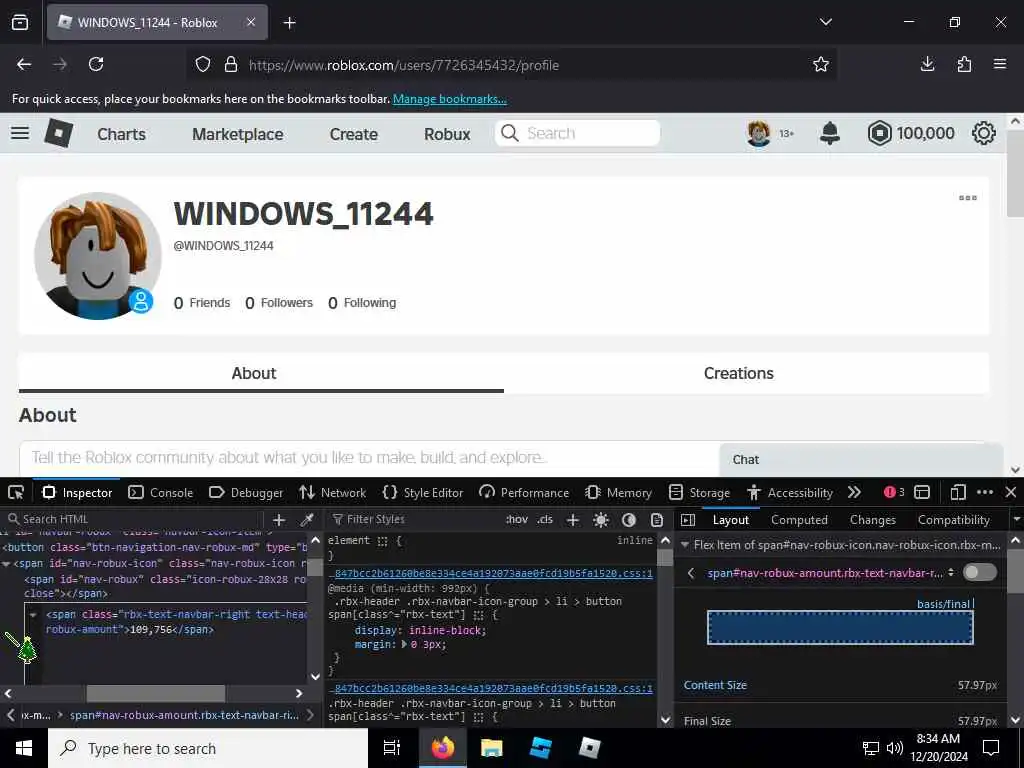Show more DevTools tabs chevron

point(854,492)
